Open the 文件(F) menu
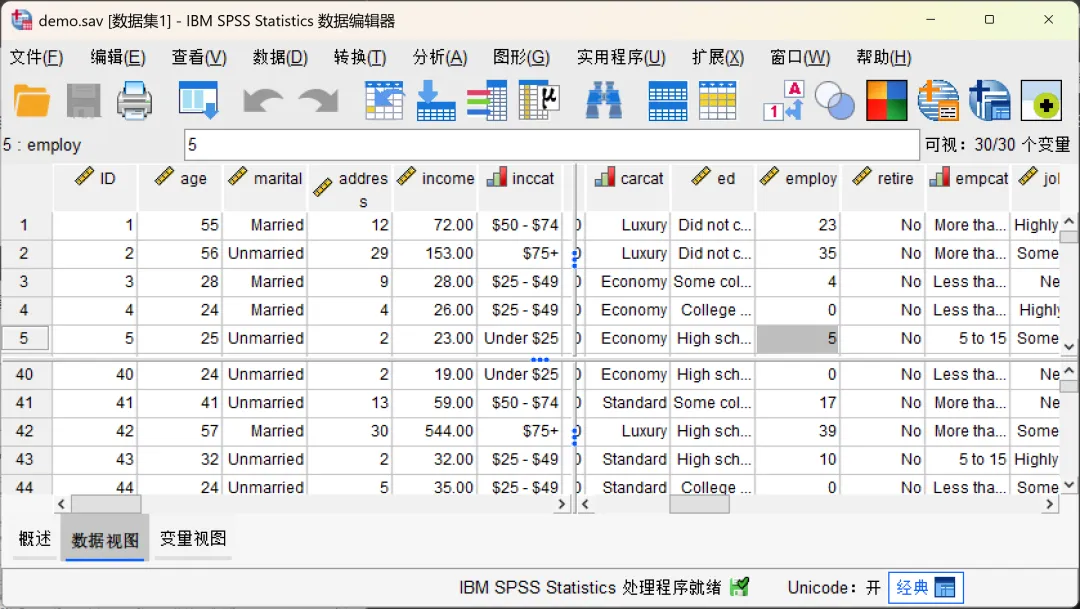 (37, 57)
